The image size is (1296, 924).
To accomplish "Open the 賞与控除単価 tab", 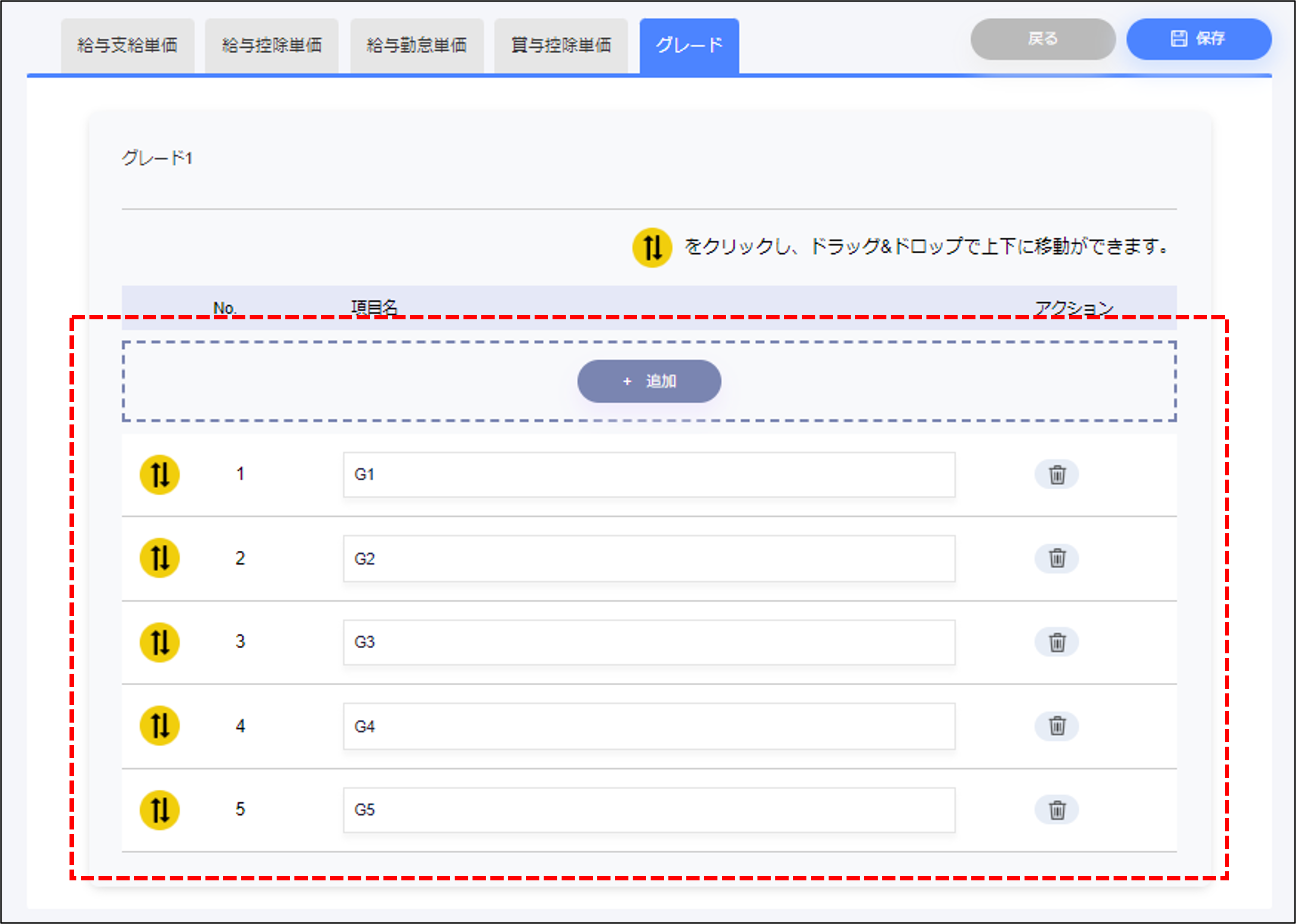I will tap(561, 45).
